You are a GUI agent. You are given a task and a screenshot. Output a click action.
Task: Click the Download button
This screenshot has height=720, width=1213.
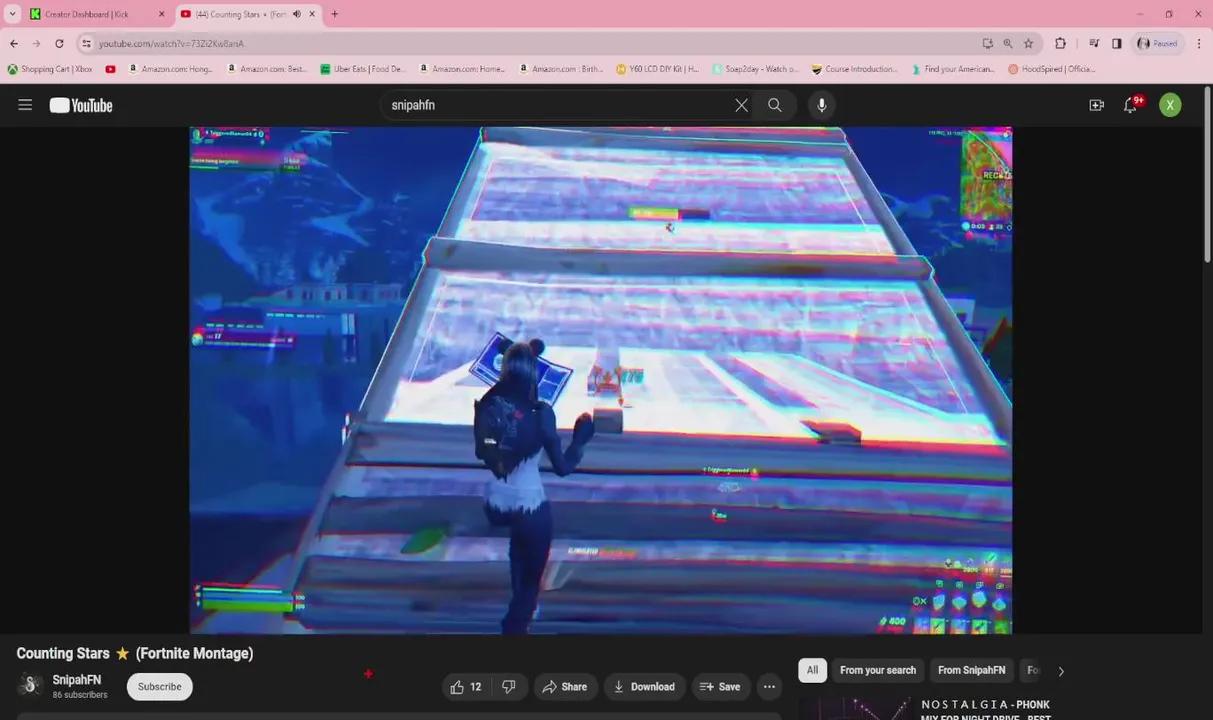(644, 687)
